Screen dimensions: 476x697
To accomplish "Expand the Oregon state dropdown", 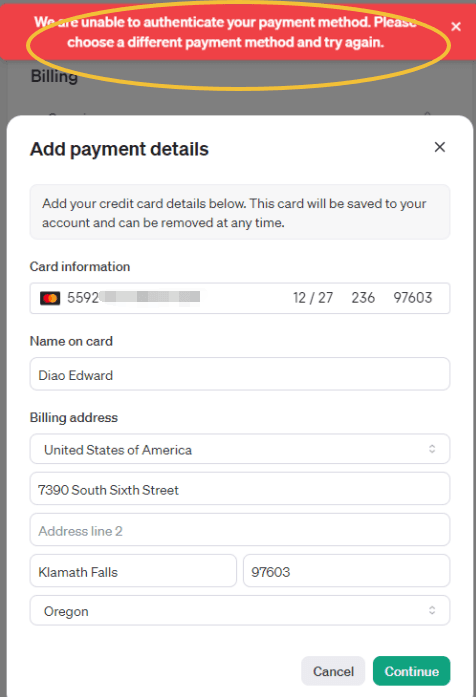I will pyautogui.click(x=240, y=611).
